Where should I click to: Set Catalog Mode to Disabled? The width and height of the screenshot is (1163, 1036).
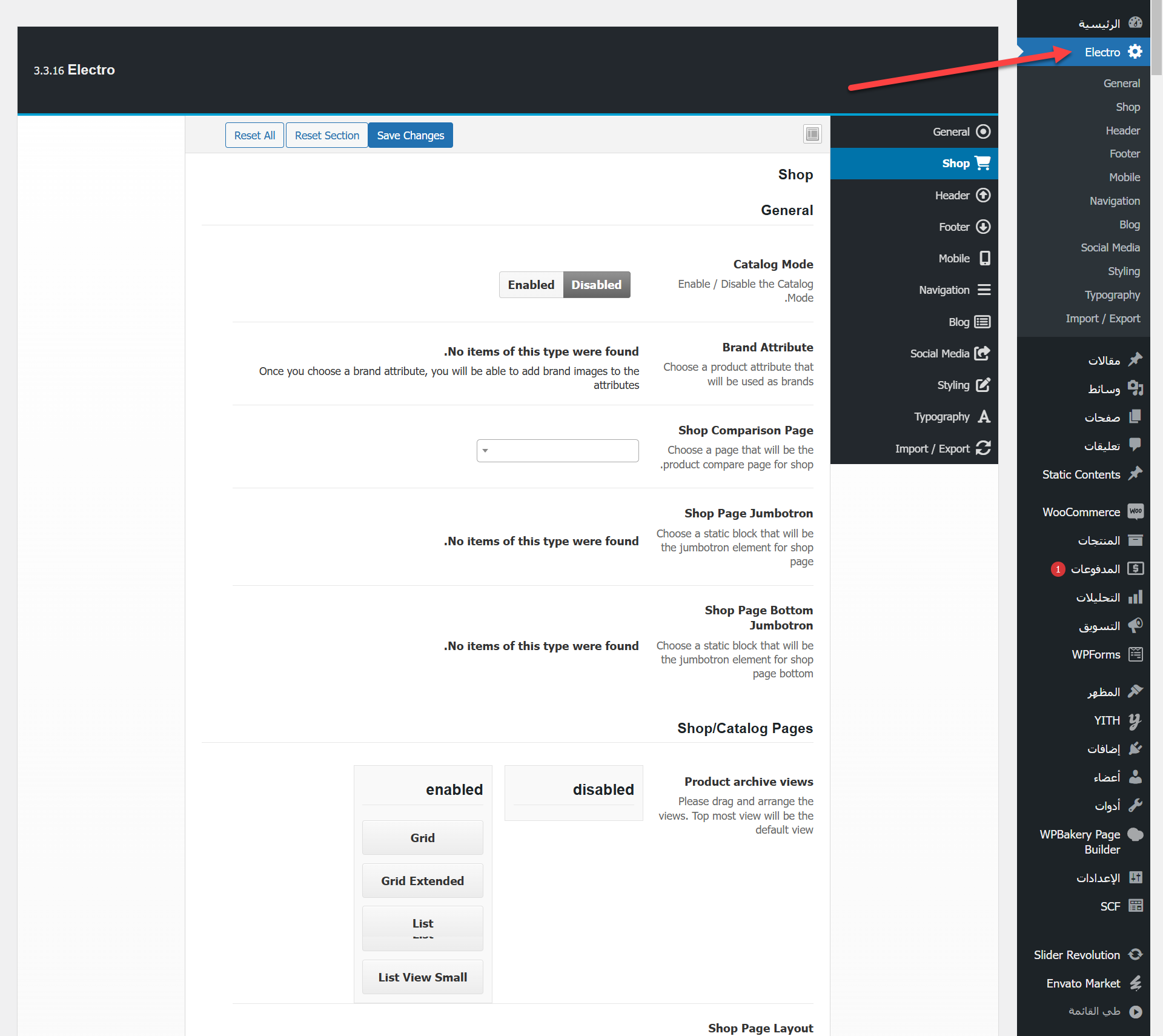[x=596, y=285]
